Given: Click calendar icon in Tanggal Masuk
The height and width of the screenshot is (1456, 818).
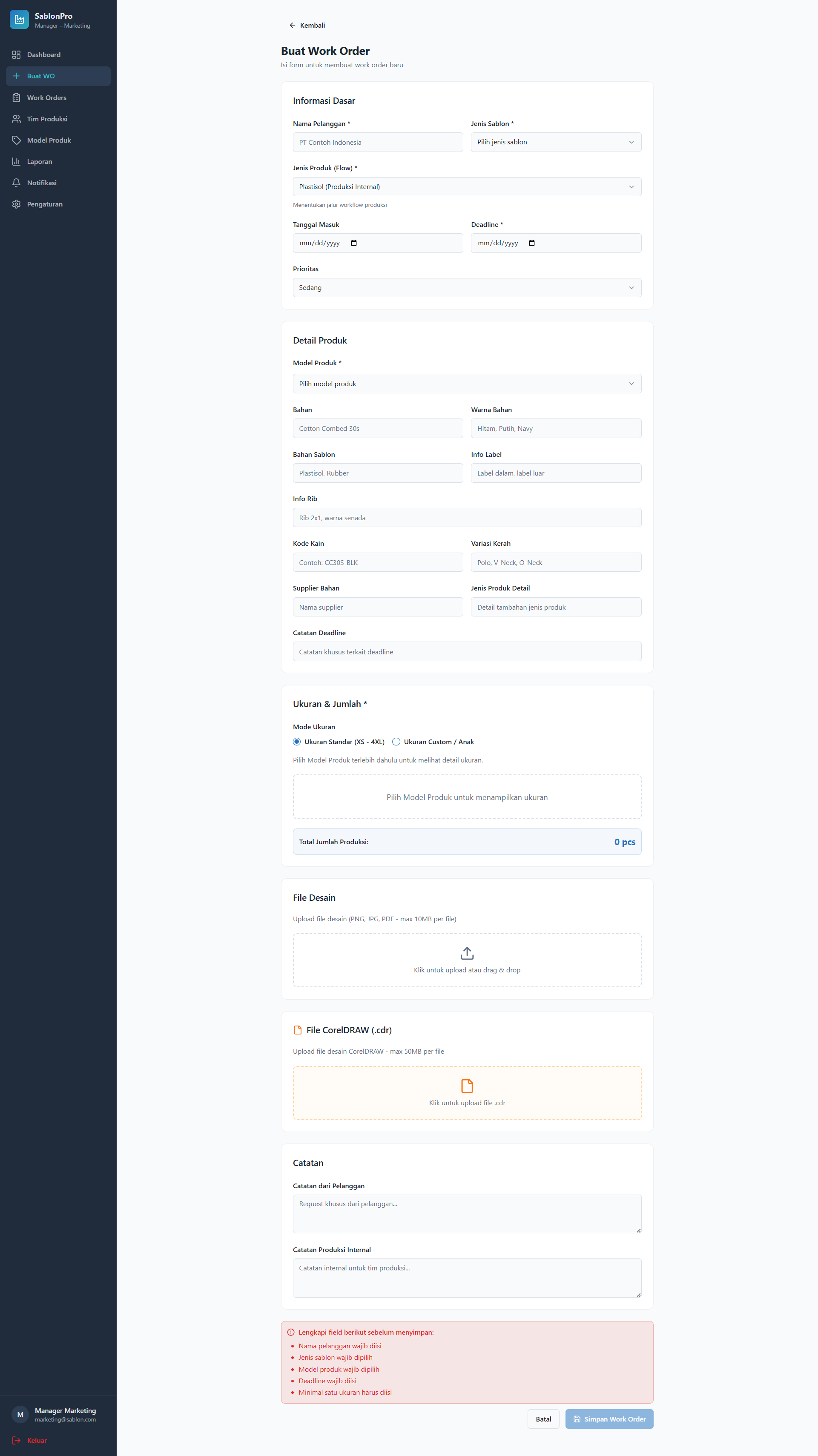Looking at the screenshot, I should pos(354,243).
